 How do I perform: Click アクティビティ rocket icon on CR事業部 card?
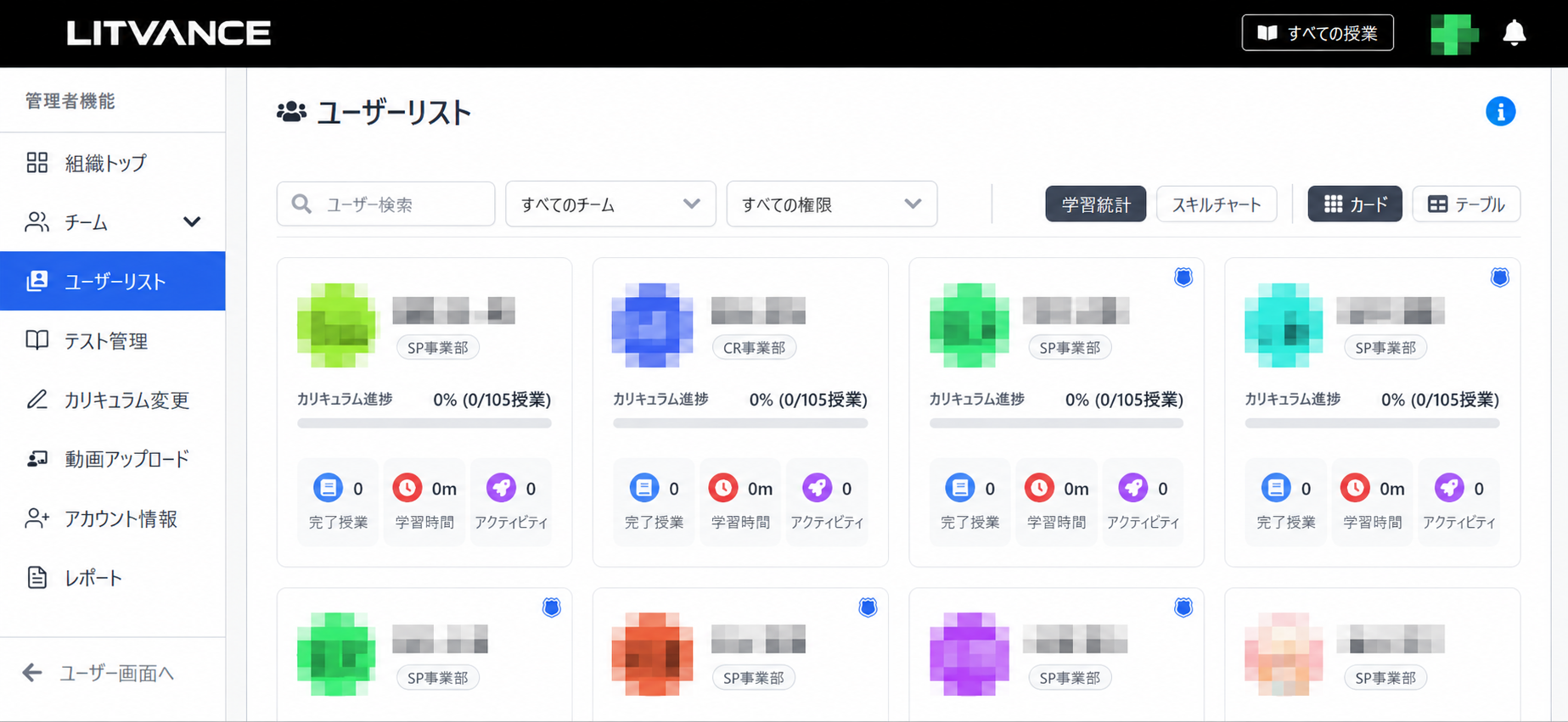pyautogui.click(x=817, y=488)
